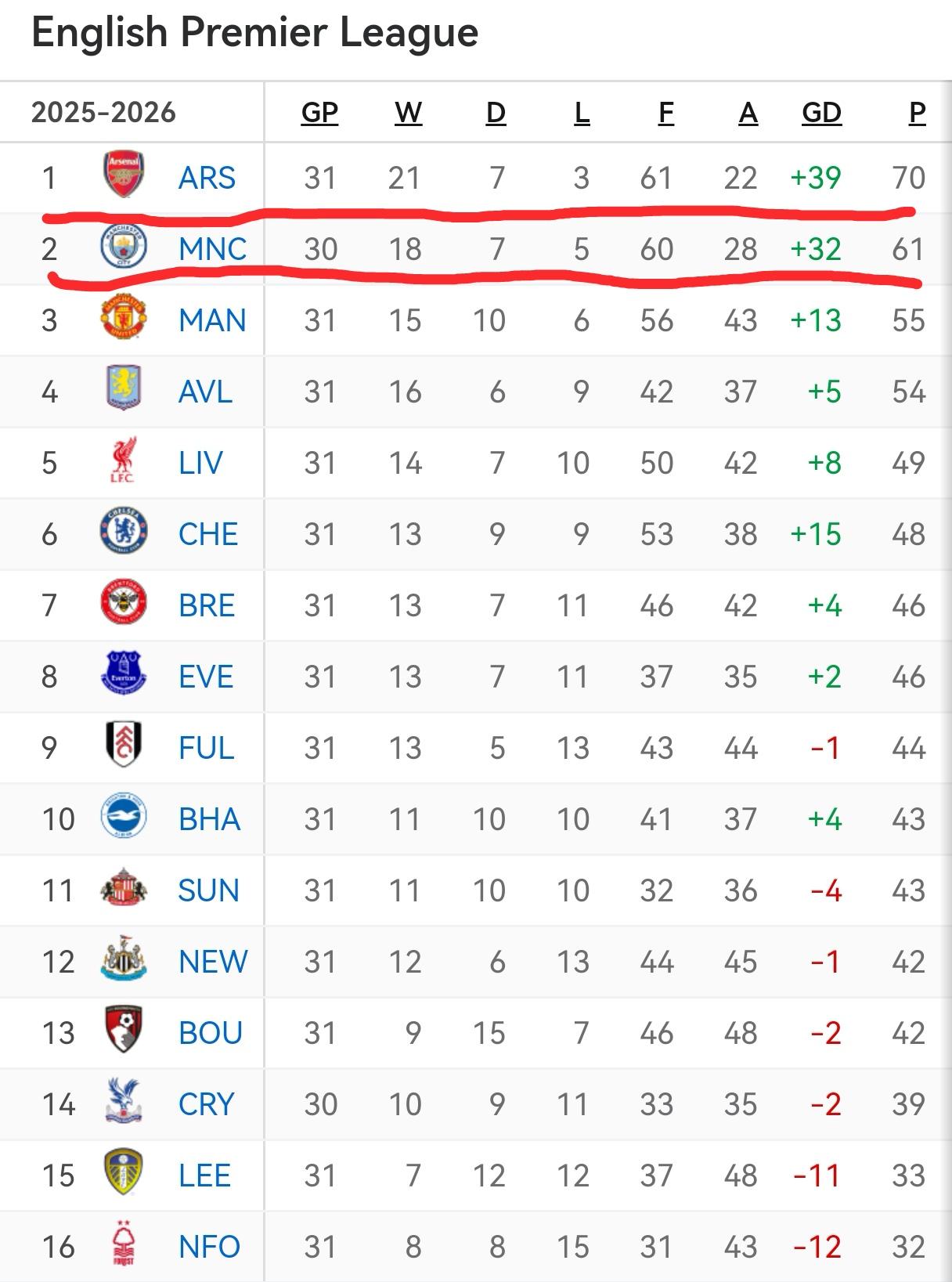Click the Liverpool crest
952x1282 pixels.
[124, 460]
